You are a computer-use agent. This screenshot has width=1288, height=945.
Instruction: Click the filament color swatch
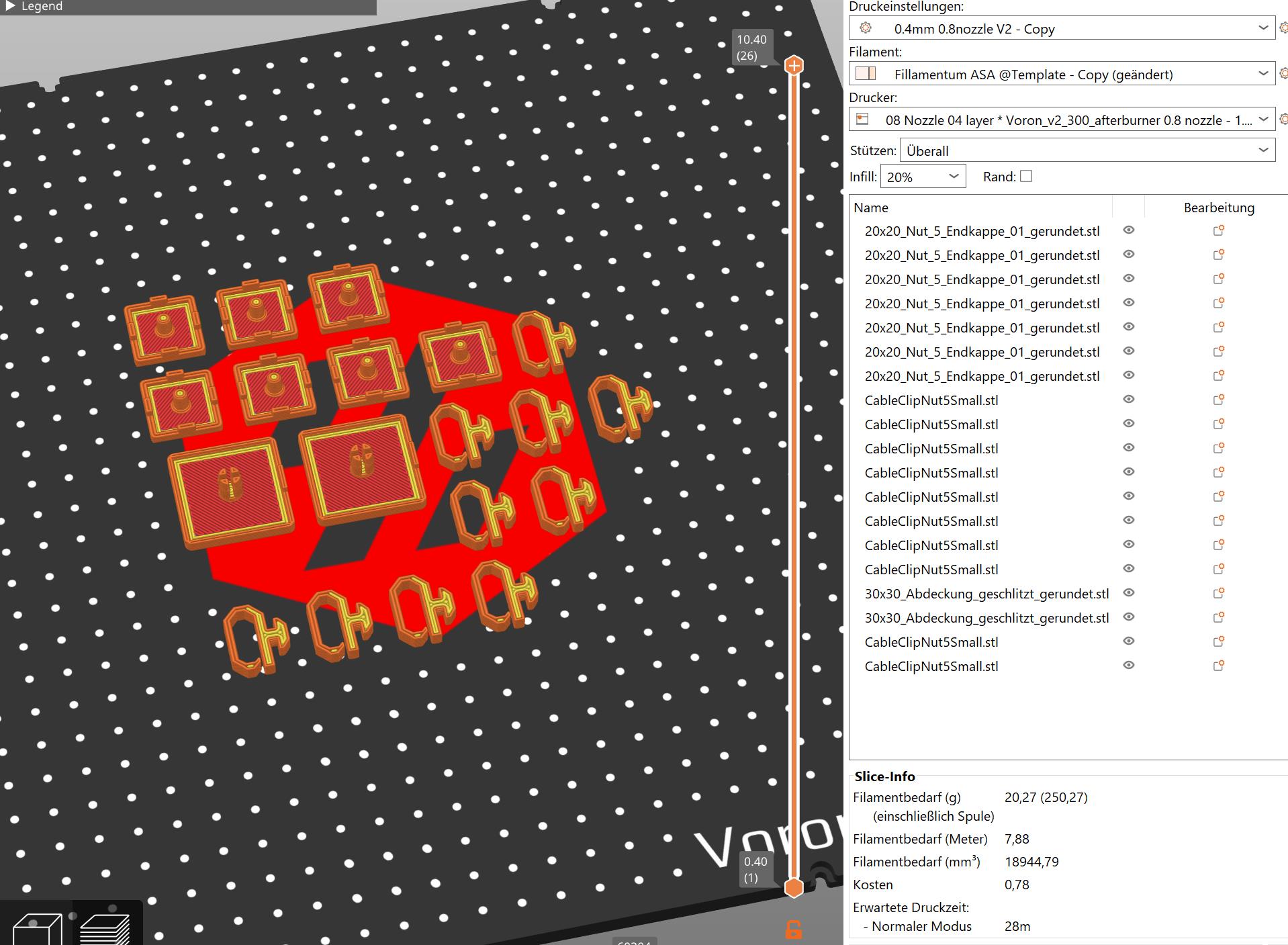866,73
